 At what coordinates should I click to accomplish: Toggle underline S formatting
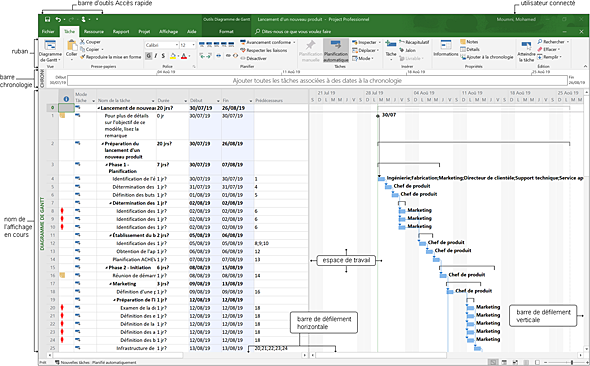163,56
